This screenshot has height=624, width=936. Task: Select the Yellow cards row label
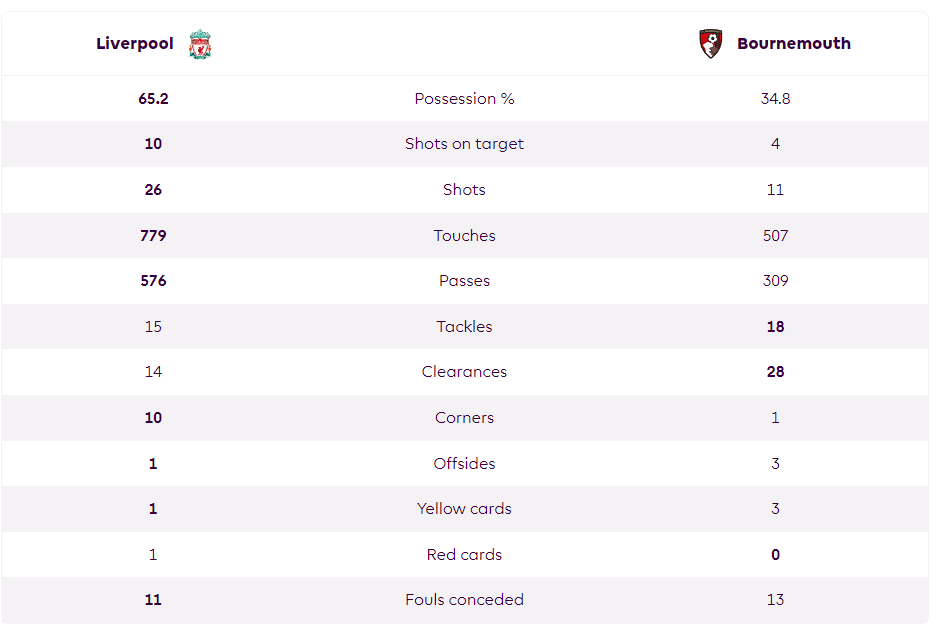pos(464,509)
